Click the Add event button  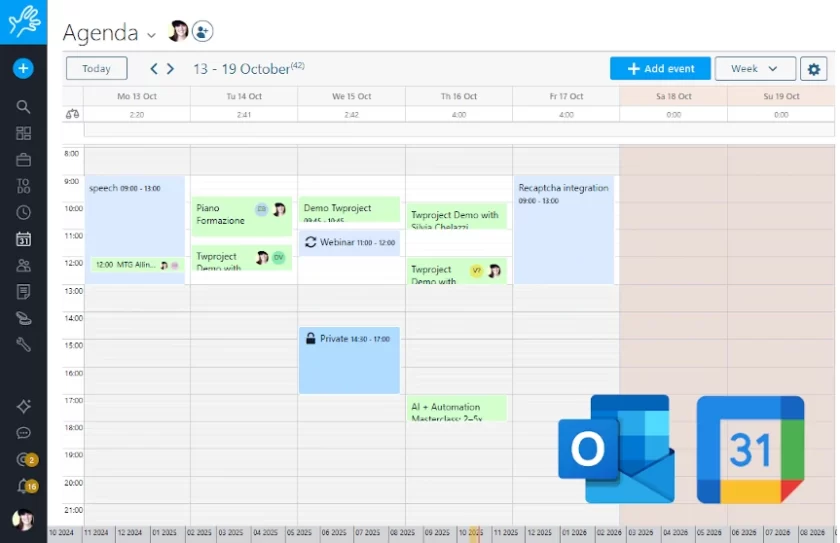click(x=660, y=69)
